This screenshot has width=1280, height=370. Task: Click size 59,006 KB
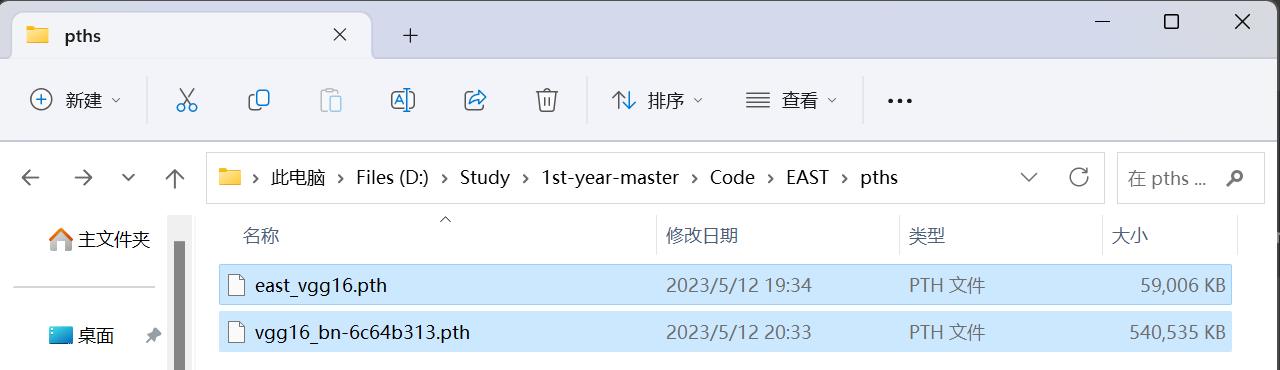pyautogui.click(x=1183, y=286)
